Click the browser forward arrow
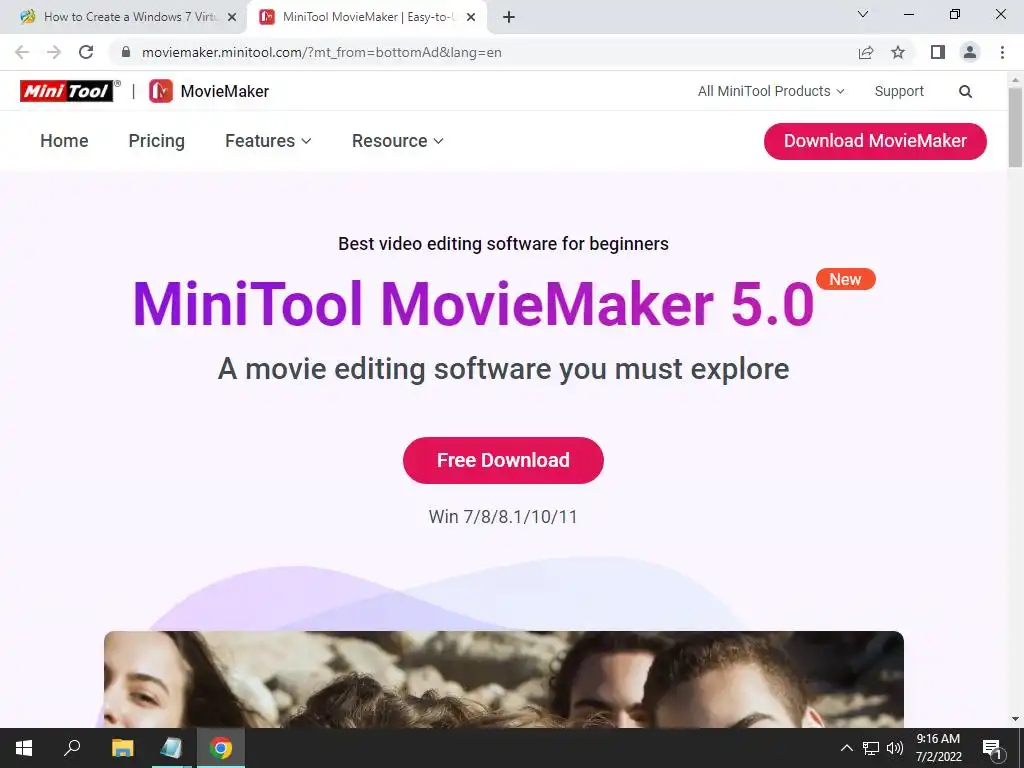 coord(54,52)
